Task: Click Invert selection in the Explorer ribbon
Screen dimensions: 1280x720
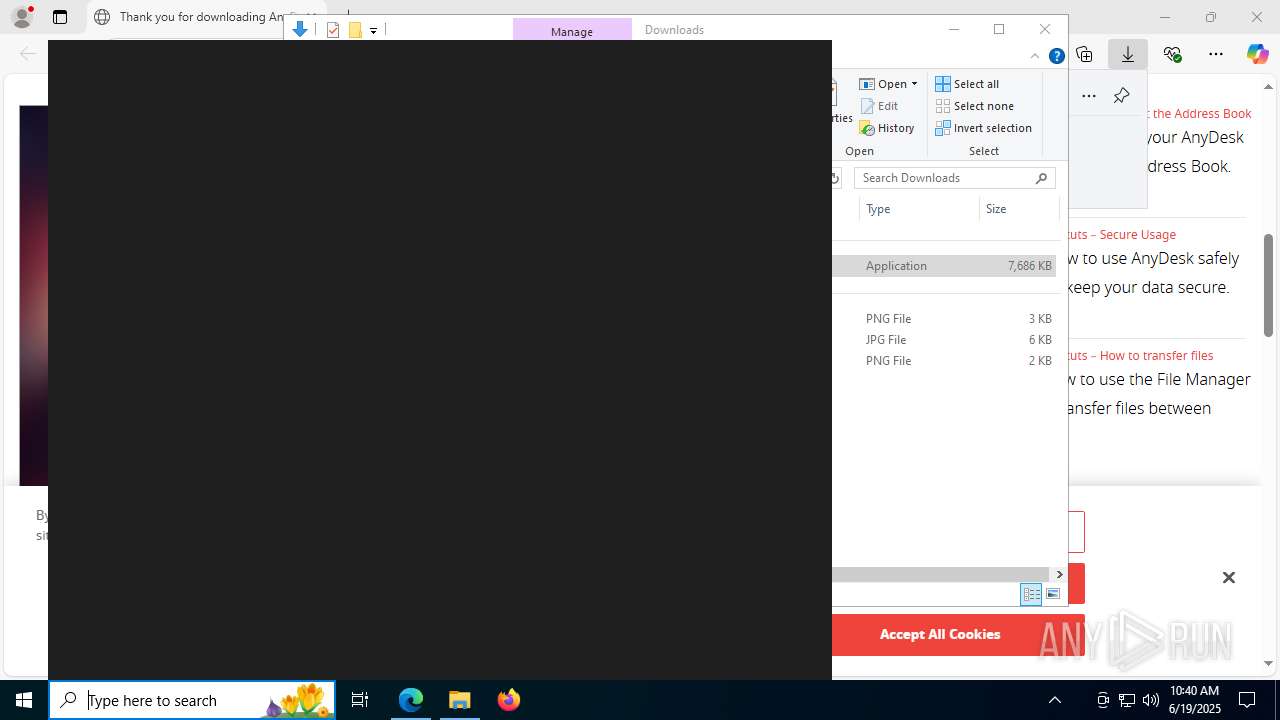Action: click(x=983, y=128)
